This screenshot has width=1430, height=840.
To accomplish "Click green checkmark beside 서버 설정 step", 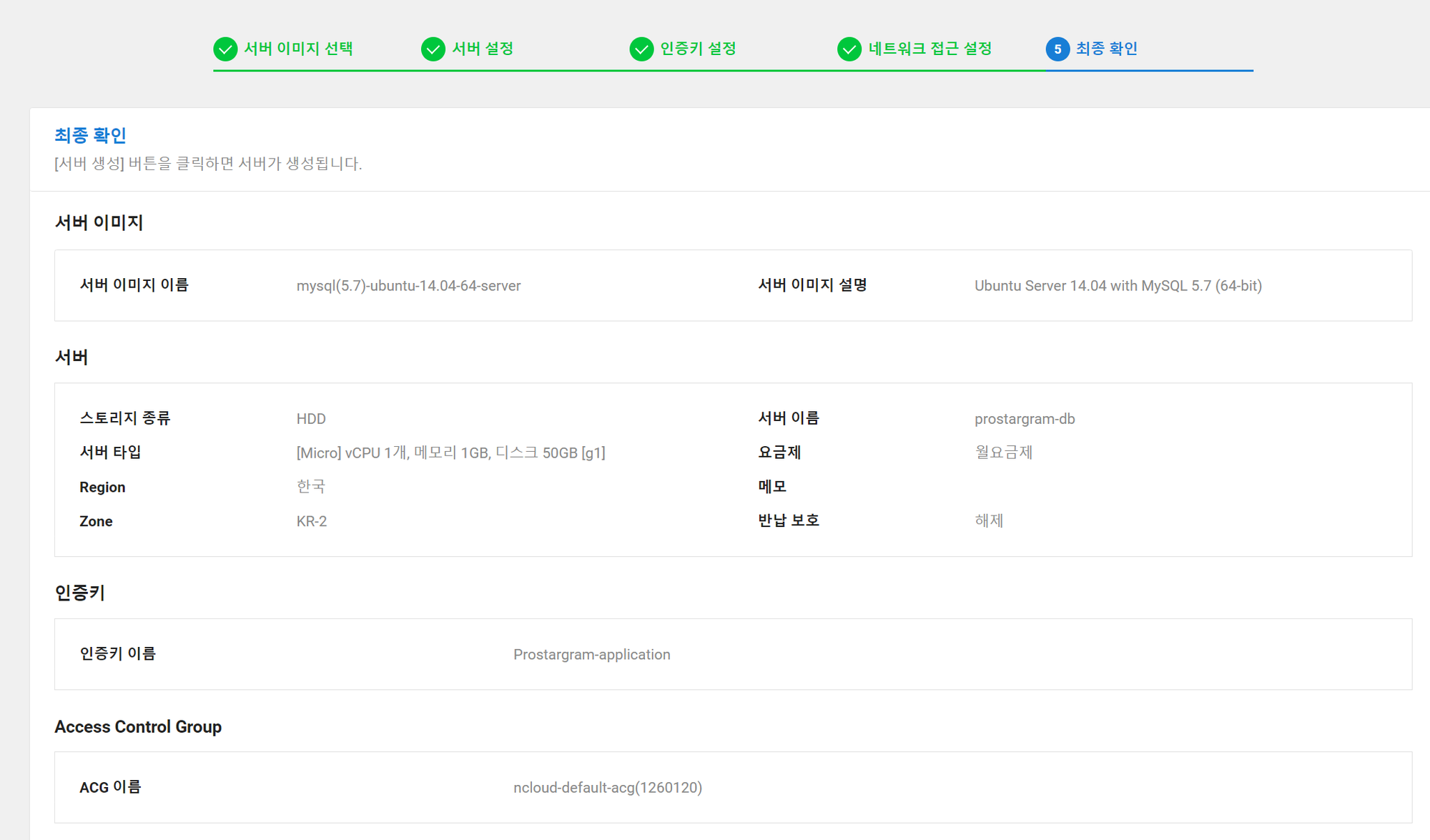I will point(433,49).
